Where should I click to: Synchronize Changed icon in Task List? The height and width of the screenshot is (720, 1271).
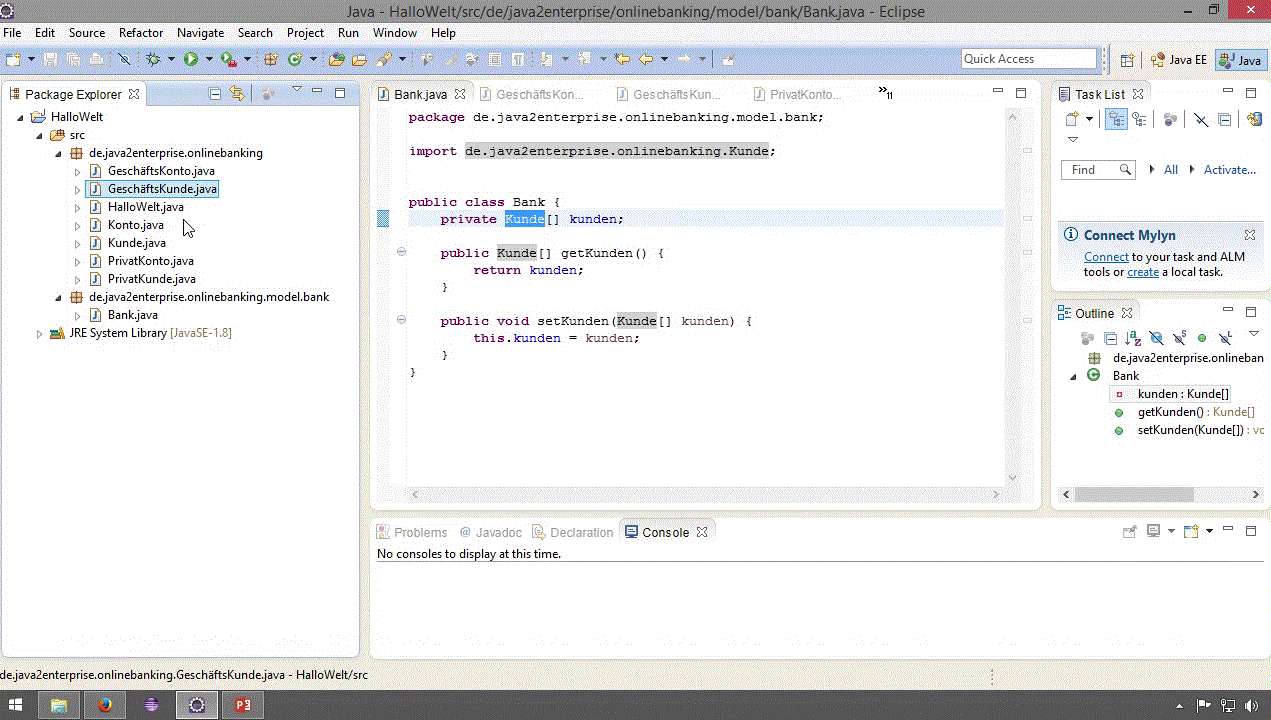coord(1254,119)
